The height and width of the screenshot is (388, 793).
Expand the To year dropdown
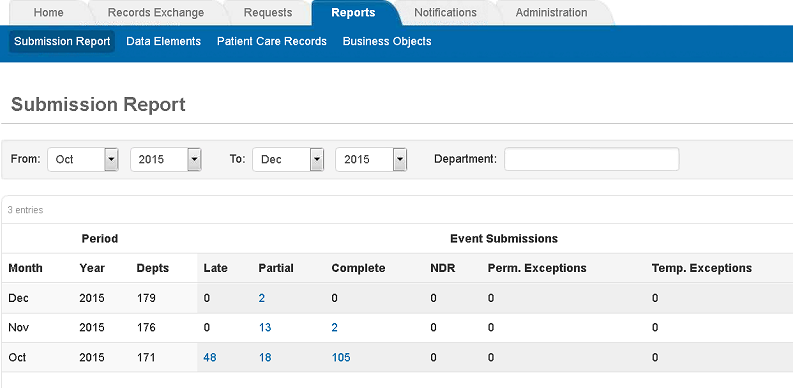click(x=371, y=159)
